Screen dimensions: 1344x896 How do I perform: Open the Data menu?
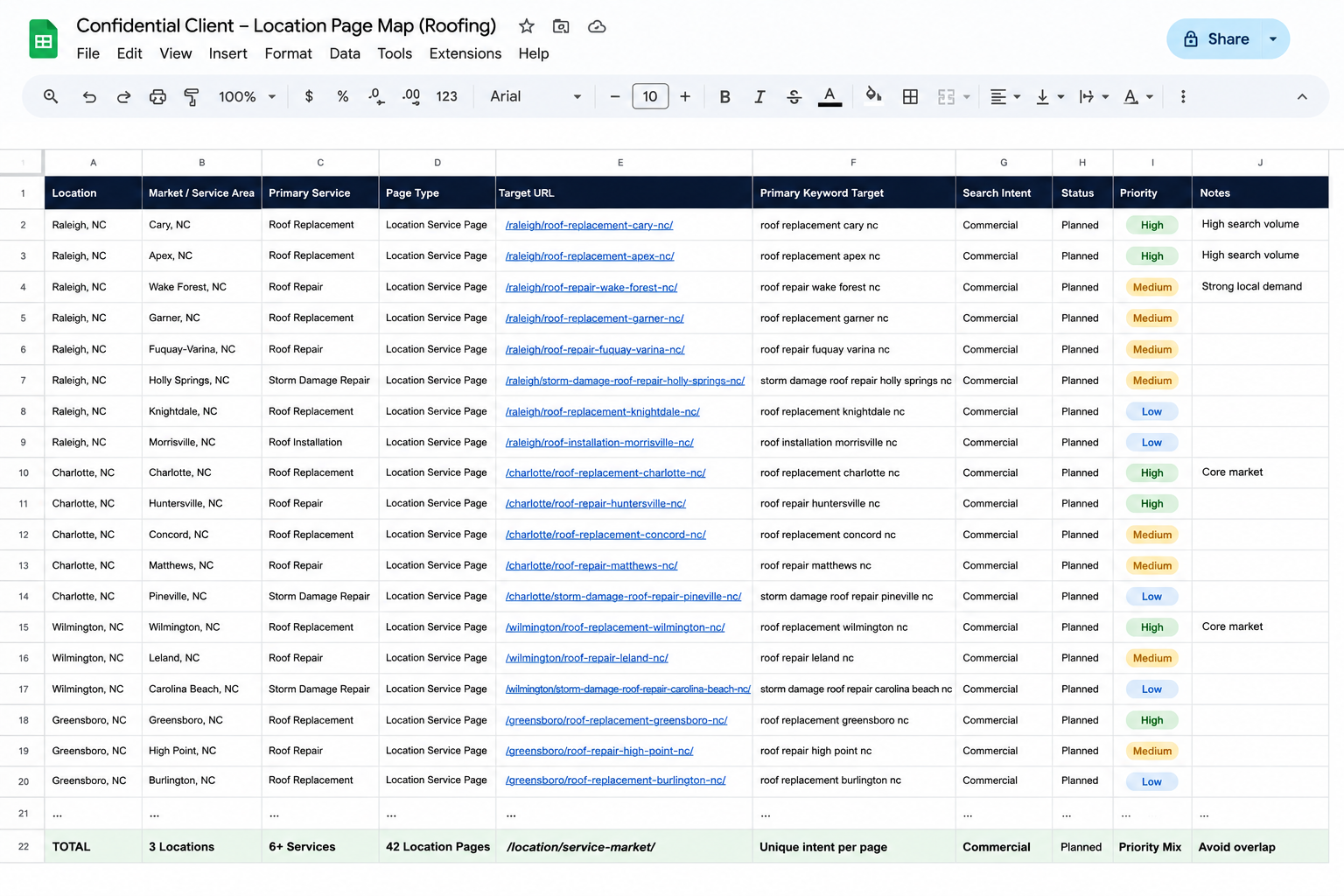click(x=345, y=53)
